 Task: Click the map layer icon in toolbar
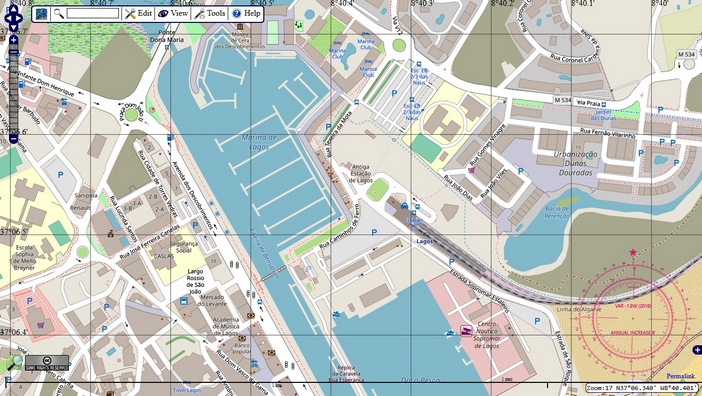[42, 14]
